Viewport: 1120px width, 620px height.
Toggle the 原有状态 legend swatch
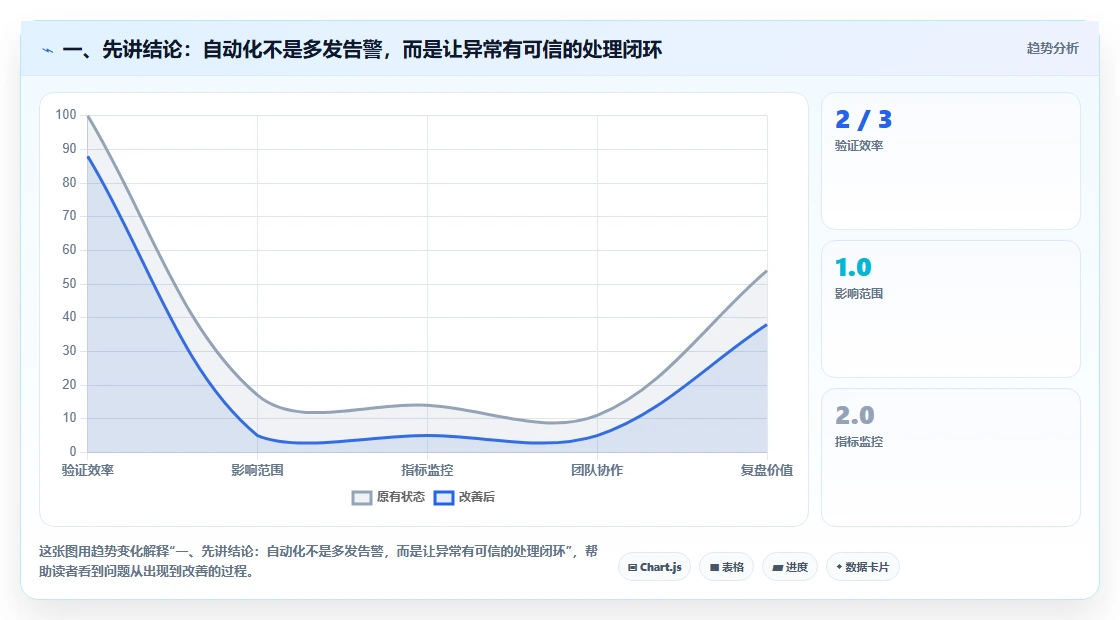[x=362, y=497]
